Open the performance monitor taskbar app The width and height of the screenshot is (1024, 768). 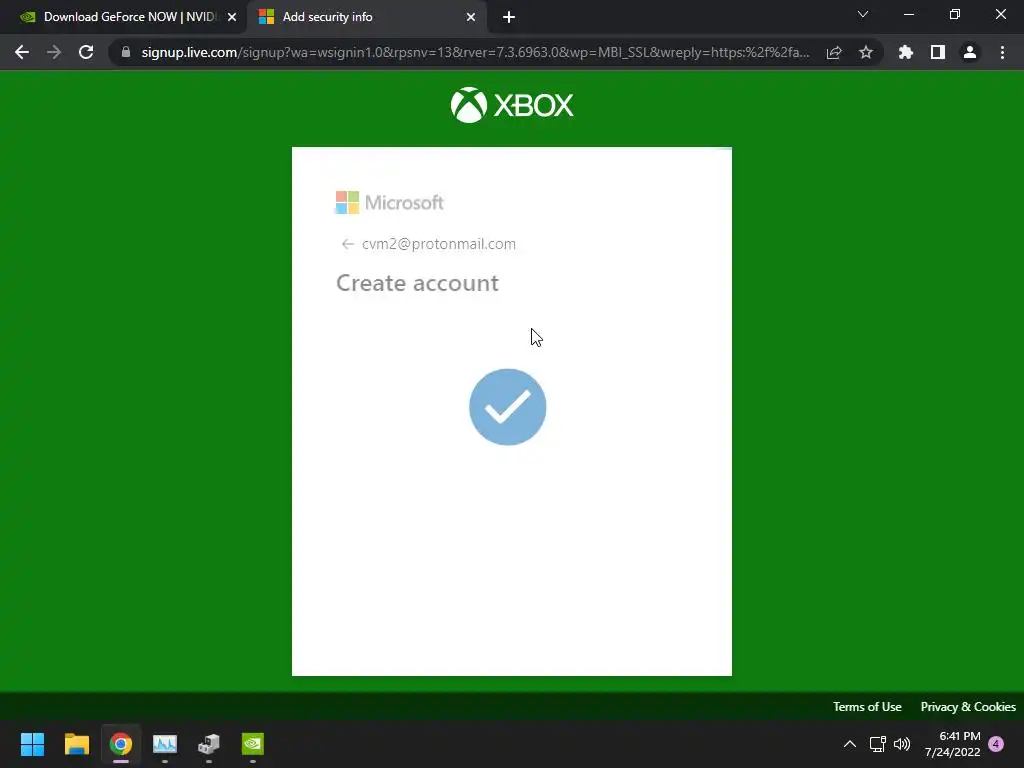tap(165, 744)
